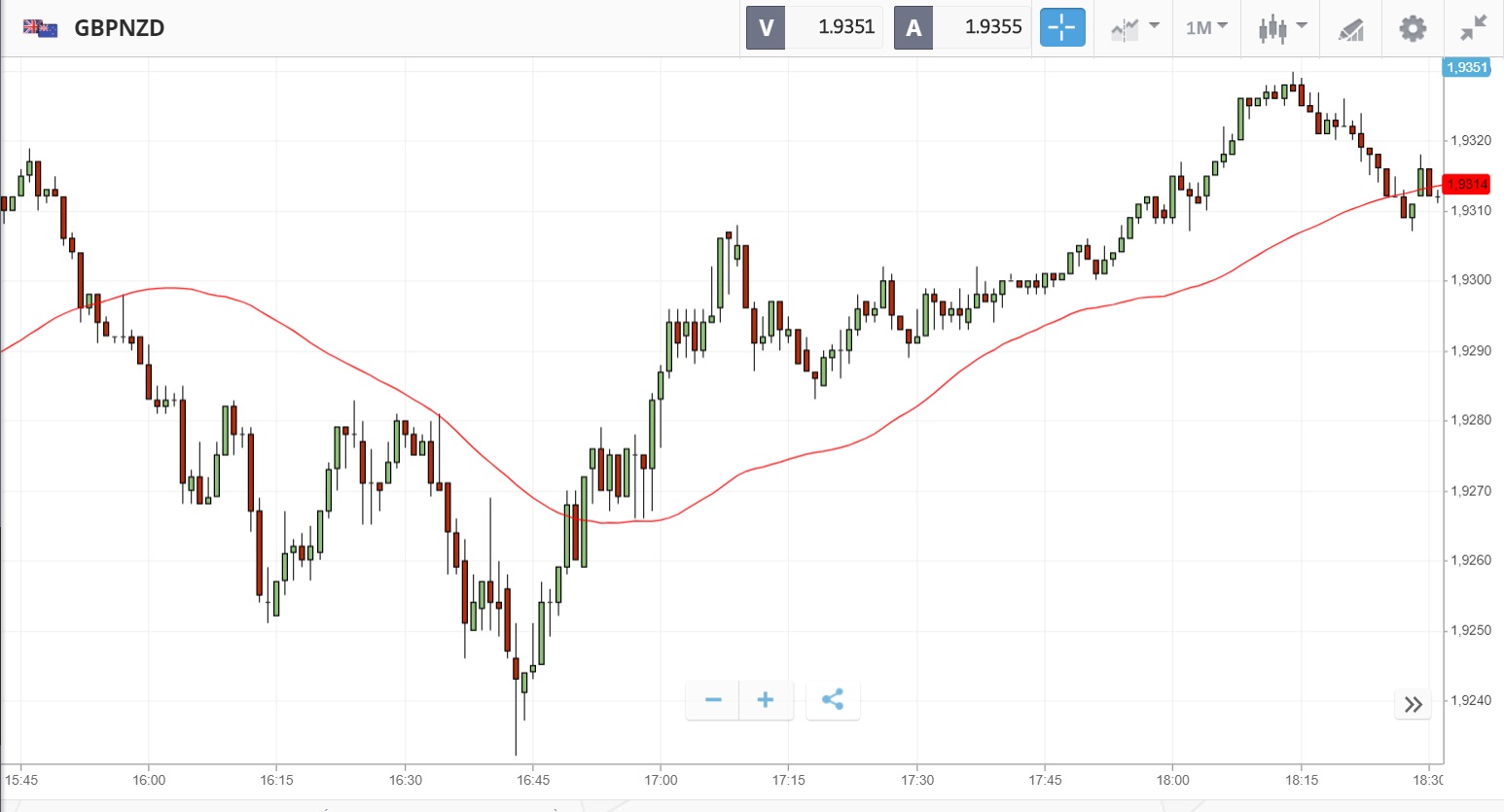The image size is (1504, 812).
Task: Open the candlestick chart type dropdown
Action: [1282, 27]
